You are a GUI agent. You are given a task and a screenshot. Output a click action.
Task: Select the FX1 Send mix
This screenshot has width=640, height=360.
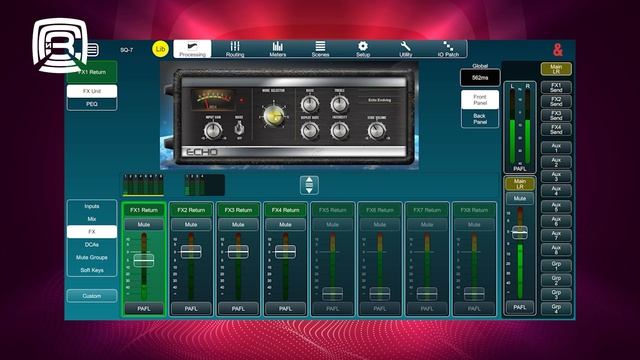click(556, 87)
